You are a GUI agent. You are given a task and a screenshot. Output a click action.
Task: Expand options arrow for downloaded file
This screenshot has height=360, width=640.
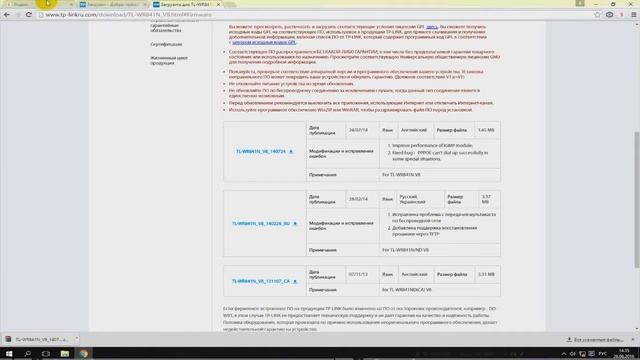click(x=76, y=339)
